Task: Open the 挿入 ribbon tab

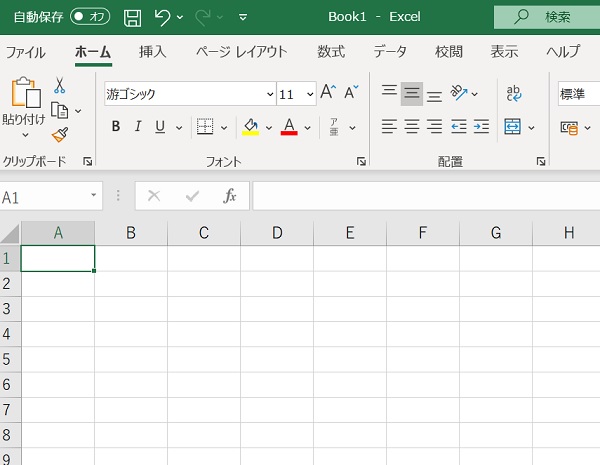Action: click(x=153, y=52)
